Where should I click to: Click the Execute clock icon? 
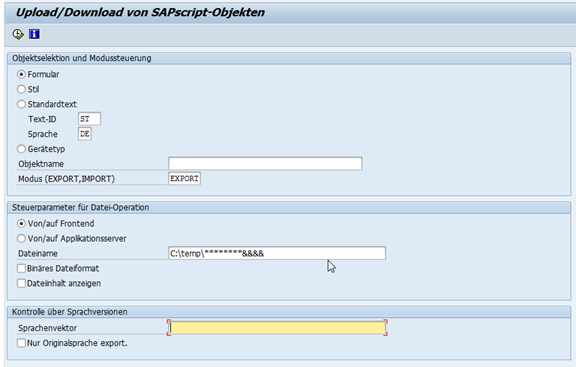point(18,34)
